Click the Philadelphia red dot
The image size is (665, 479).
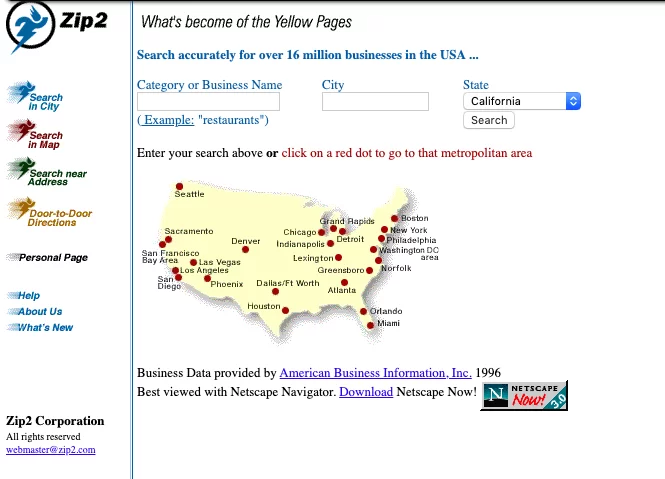point(381,239)
